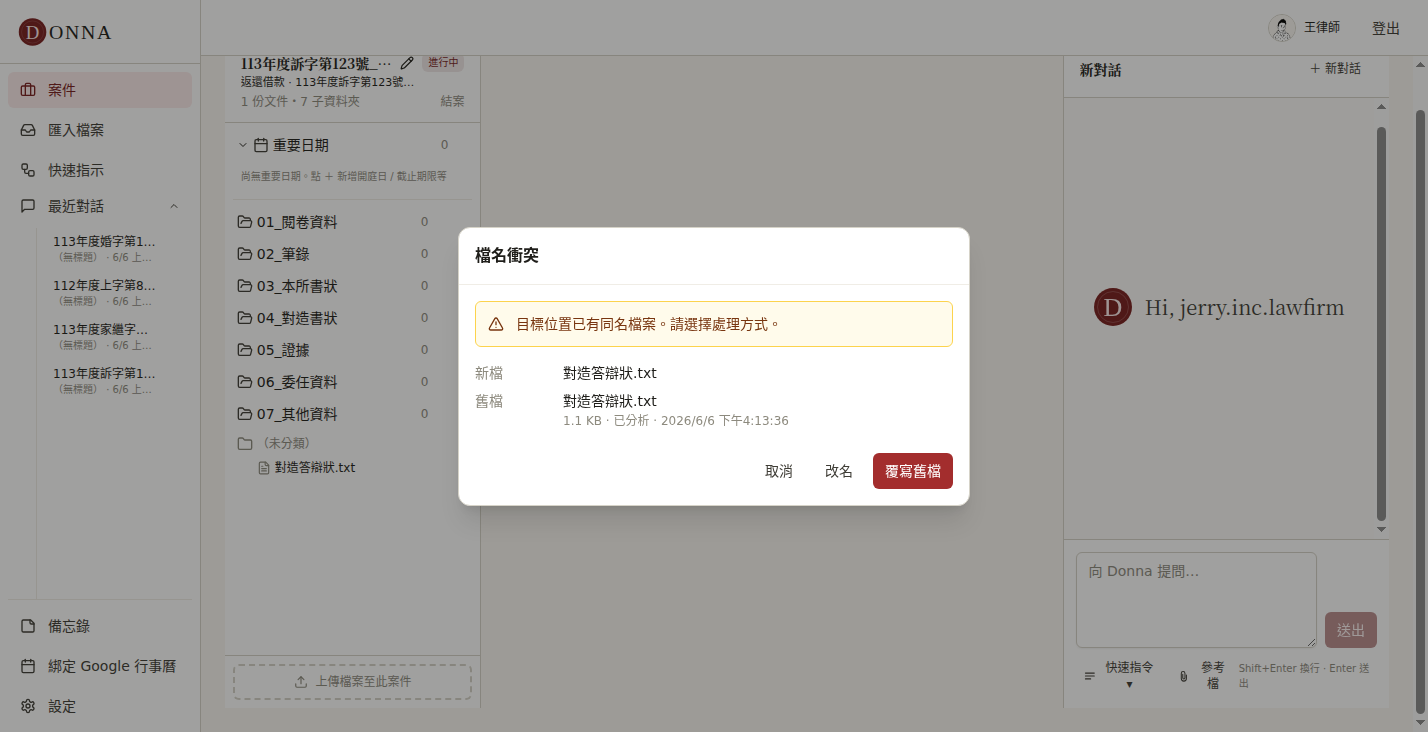
Task: Open the 快速指令 dropdown
Action: (x=1120, y=675)
